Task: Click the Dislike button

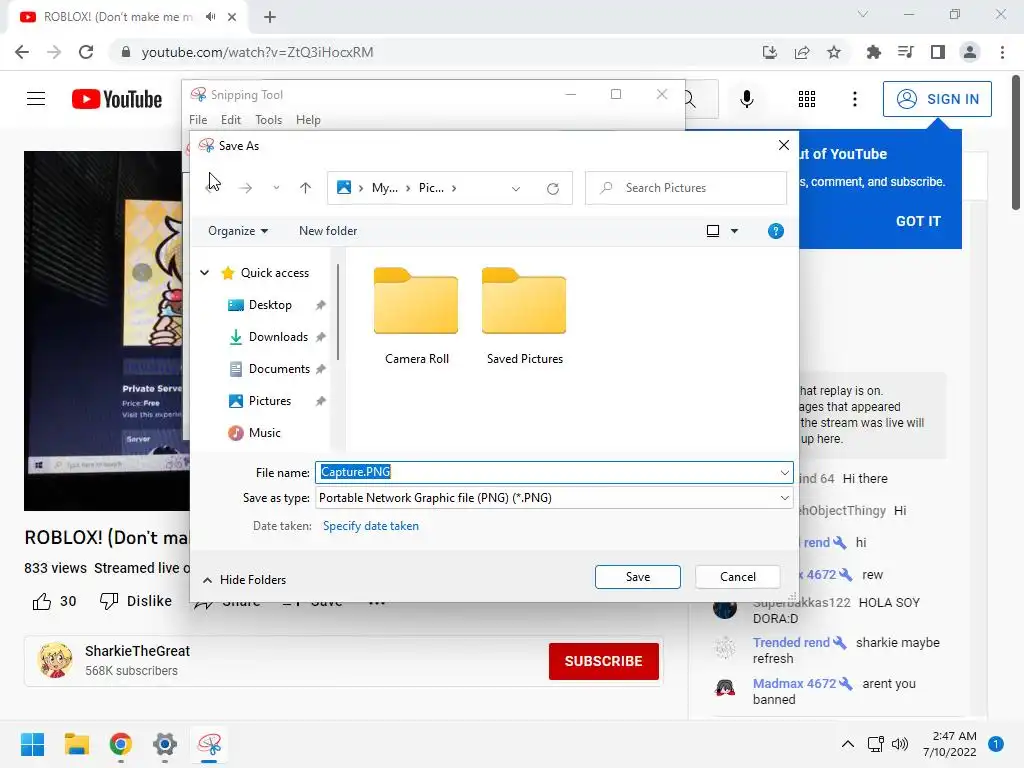Action: (x=135, y=601)
